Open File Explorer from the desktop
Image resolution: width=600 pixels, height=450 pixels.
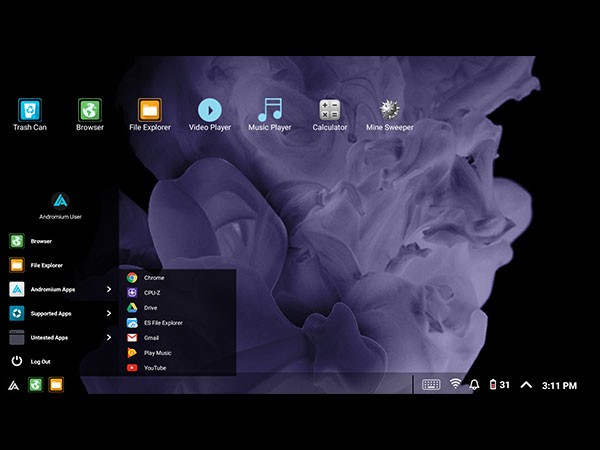(x=150, y=110)
